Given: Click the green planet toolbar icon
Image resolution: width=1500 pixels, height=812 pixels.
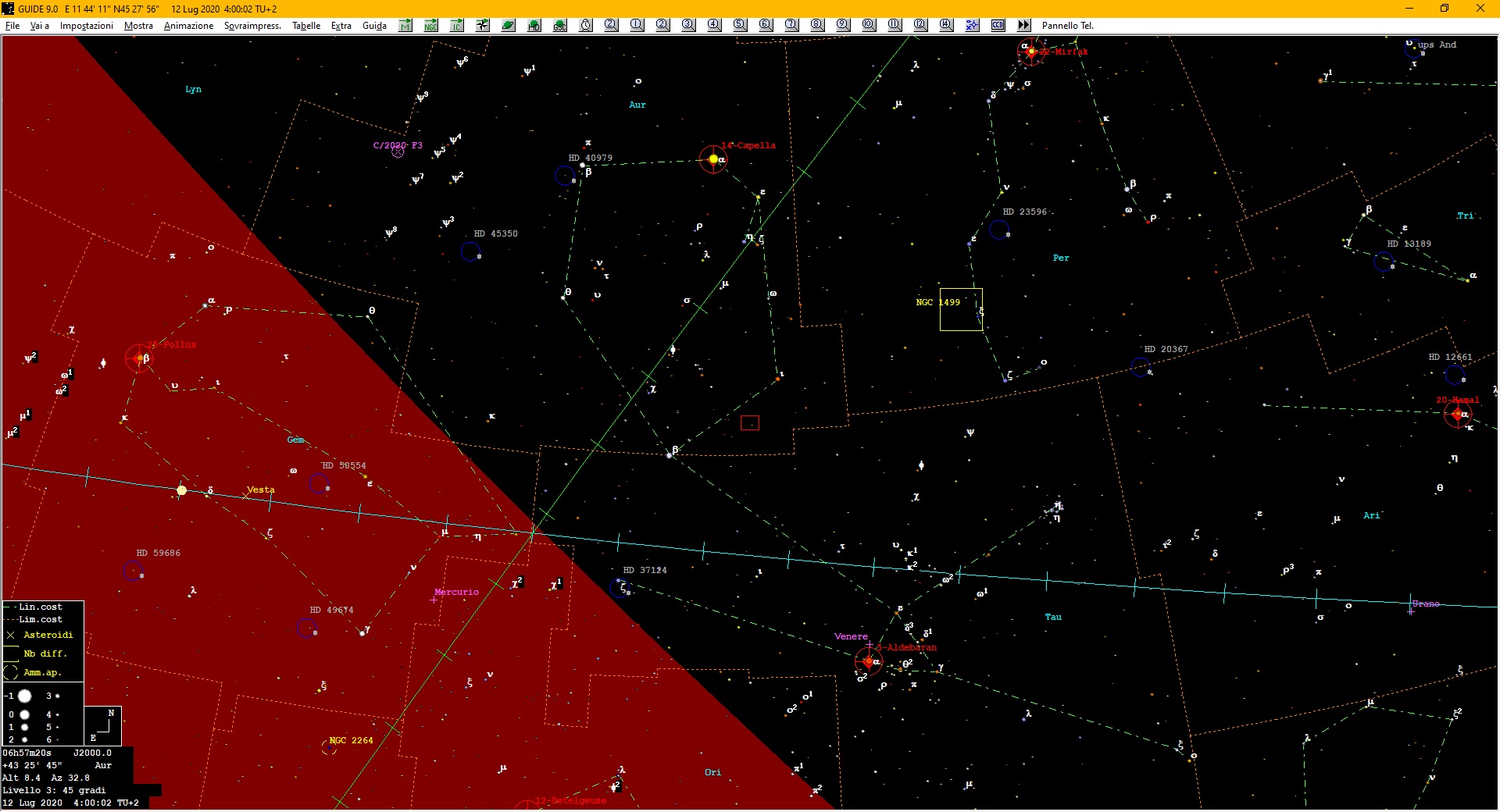Looking at the screenshot, I should point(509,25).
